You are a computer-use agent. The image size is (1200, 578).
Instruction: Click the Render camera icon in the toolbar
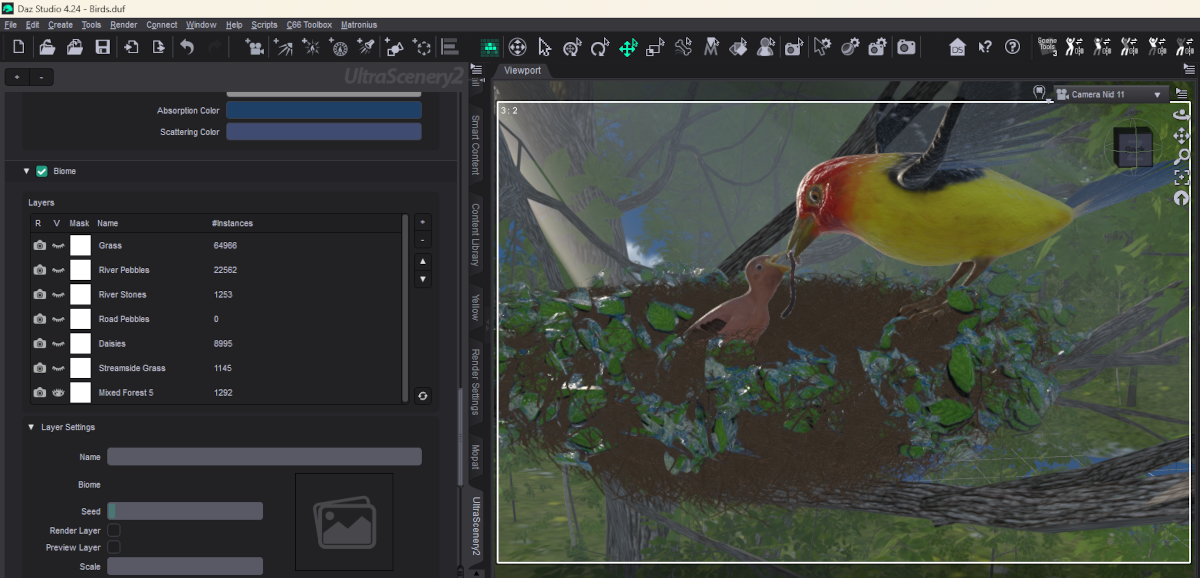click(x=906, y=47)
